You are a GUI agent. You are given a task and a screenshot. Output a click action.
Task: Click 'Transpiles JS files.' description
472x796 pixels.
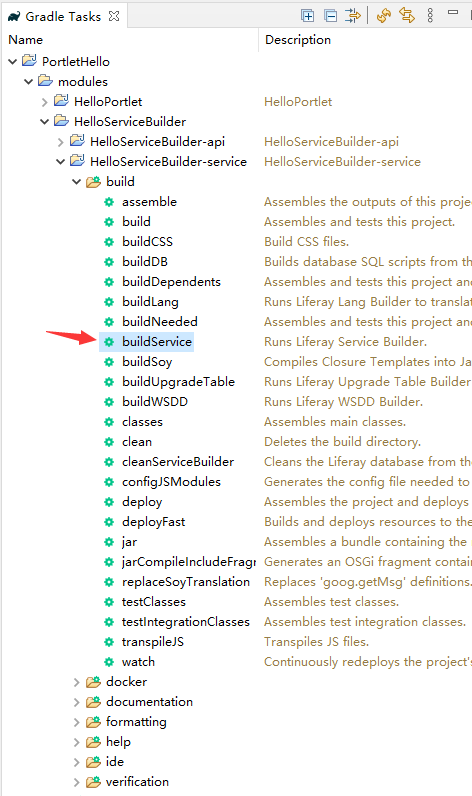click(316, 642)
